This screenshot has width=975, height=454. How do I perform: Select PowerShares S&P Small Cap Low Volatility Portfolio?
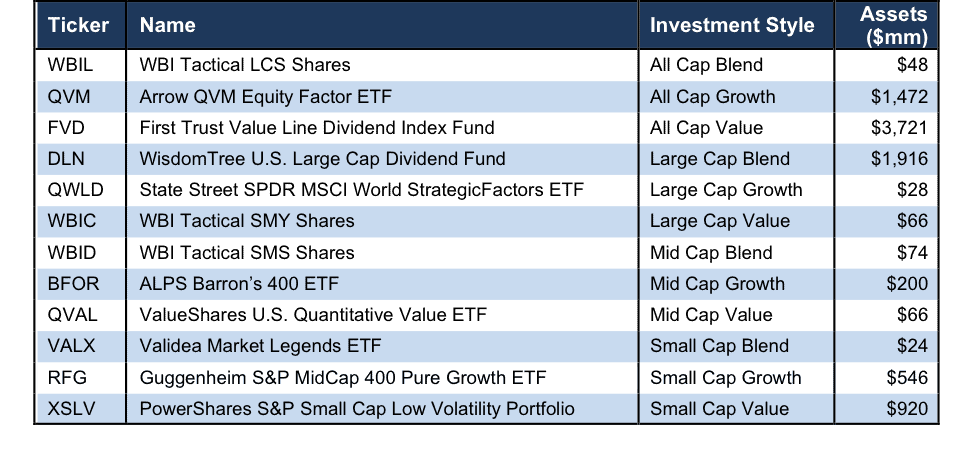pyautogui.click(x=357, y=409)
